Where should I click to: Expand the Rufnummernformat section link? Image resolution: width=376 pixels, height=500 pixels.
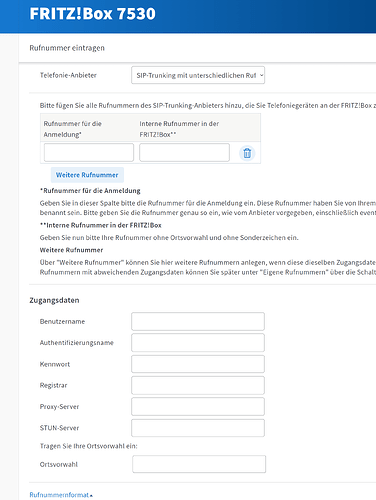[x=61, y=495]
